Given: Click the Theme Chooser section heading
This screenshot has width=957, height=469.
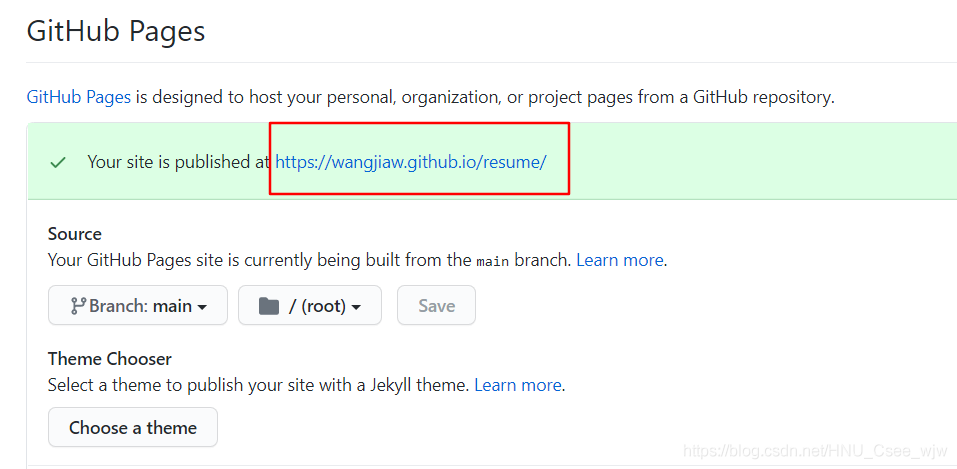Looking at the screenshot, I should click(x=110, y=358).
